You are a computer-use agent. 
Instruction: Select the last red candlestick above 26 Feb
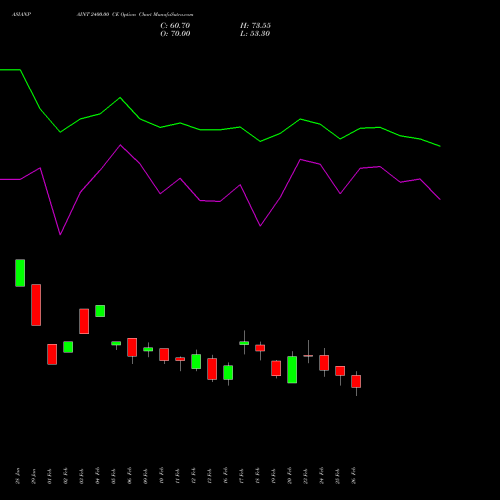(356, 381)
